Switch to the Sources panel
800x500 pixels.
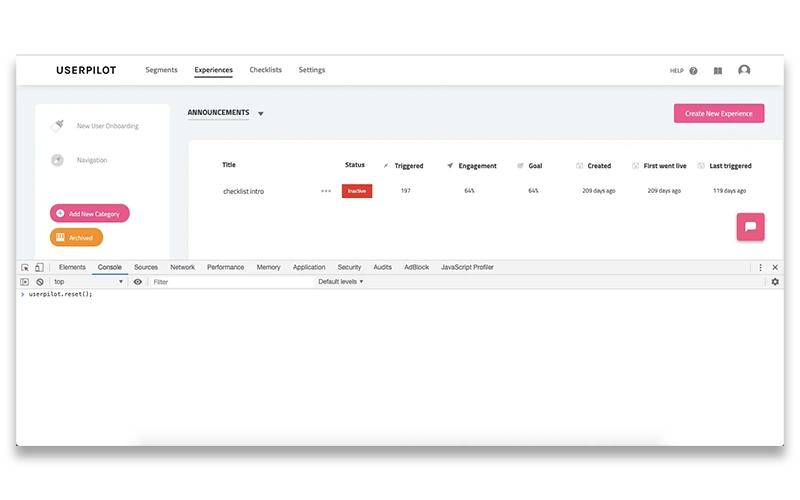(x=146, y=267)
